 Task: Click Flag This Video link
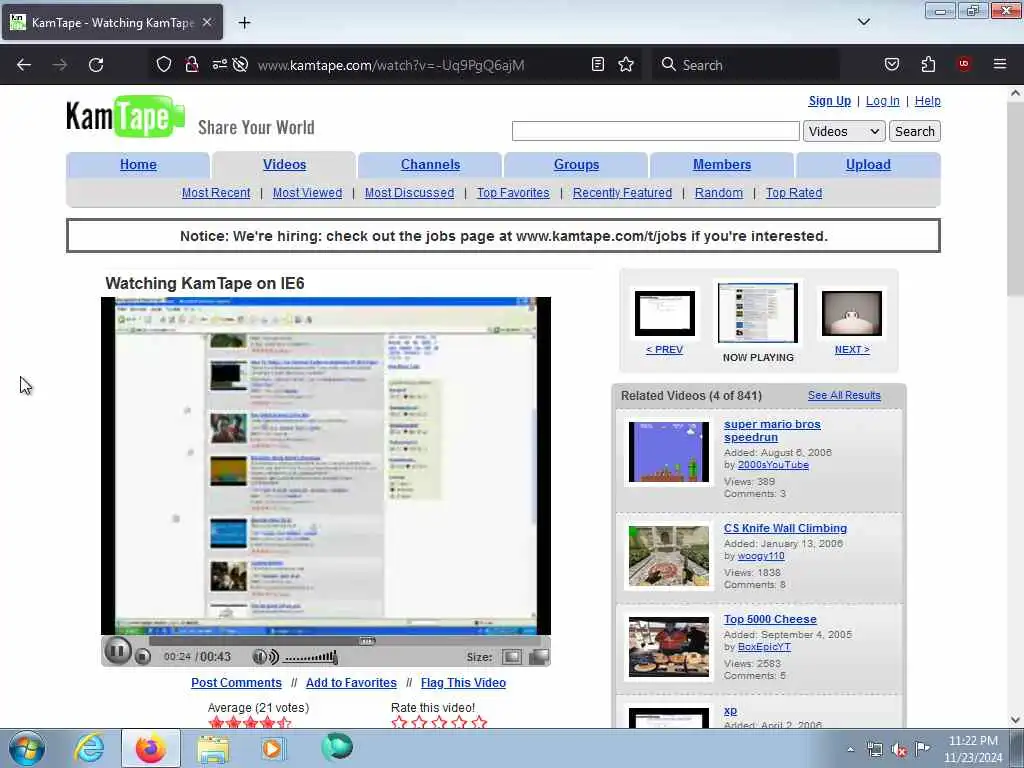click(463, 682)
